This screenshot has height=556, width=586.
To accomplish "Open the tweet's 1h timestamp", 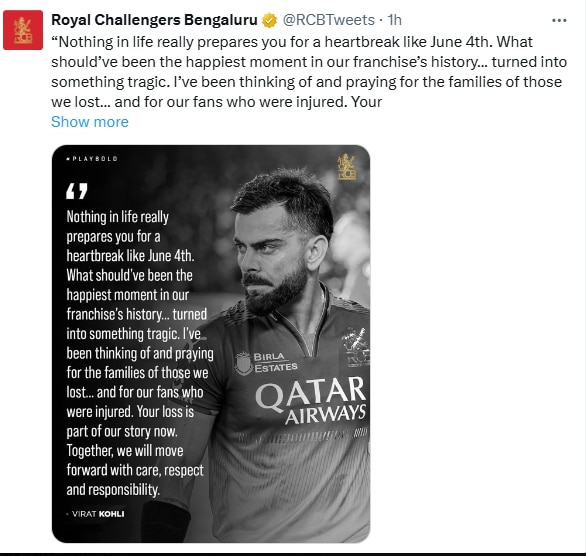I will pyautogui.click(x=394, y=20).
